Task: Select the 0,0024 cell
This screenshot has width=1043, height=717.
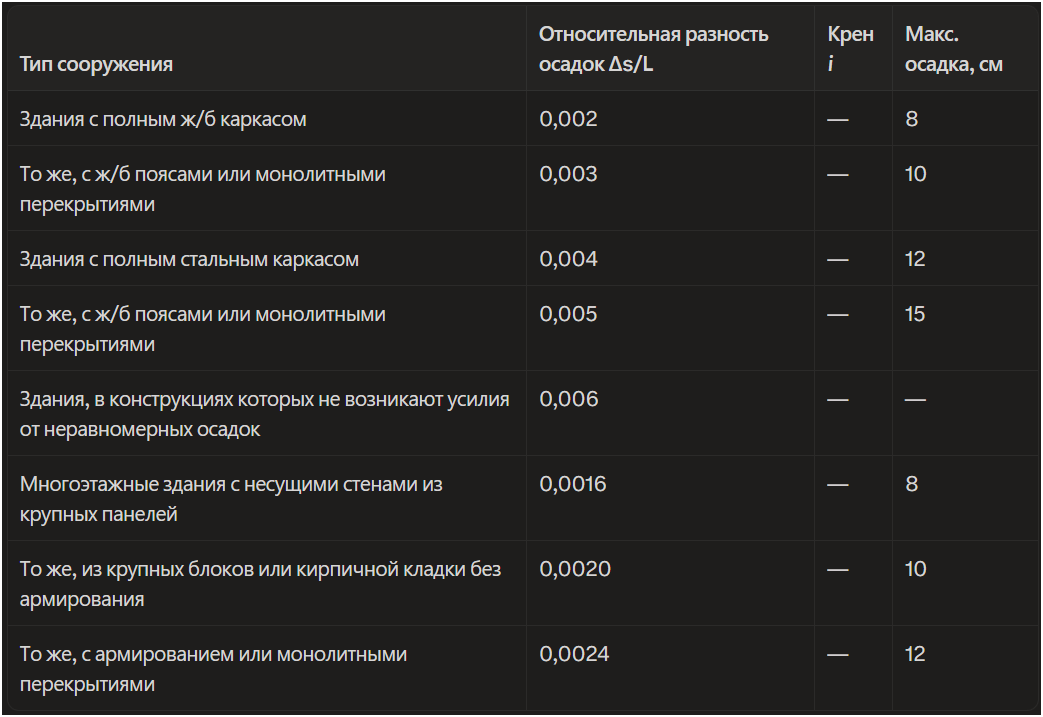Action: 574,654
